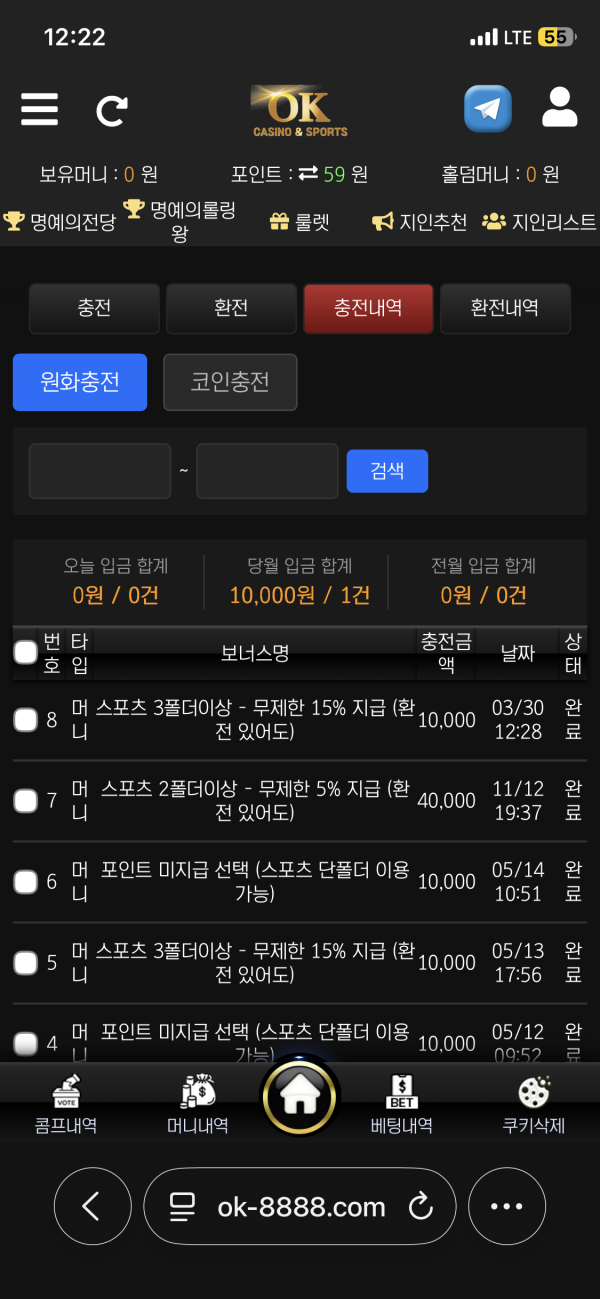Click the start date input field
This screenshot has height=1299, width=600.
[x=100, y=471]
